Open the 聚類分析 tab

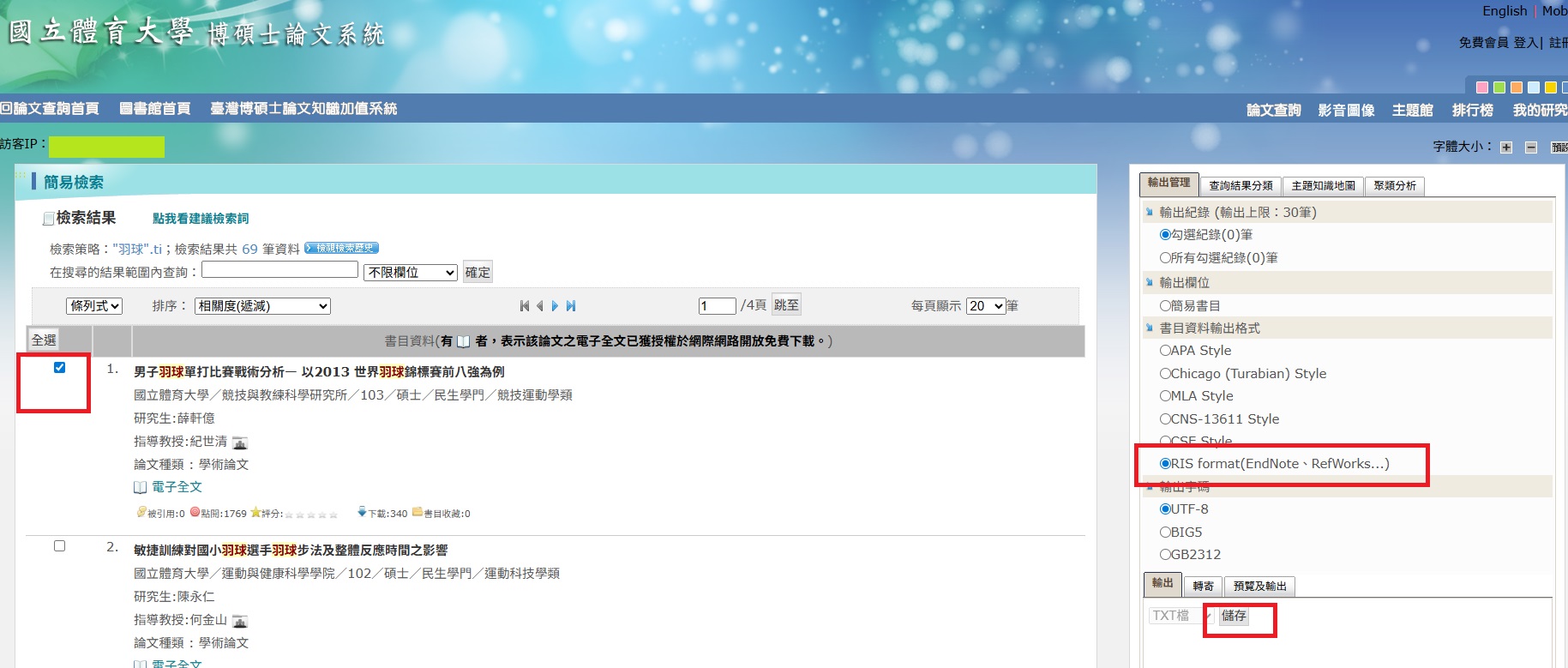1395,186
